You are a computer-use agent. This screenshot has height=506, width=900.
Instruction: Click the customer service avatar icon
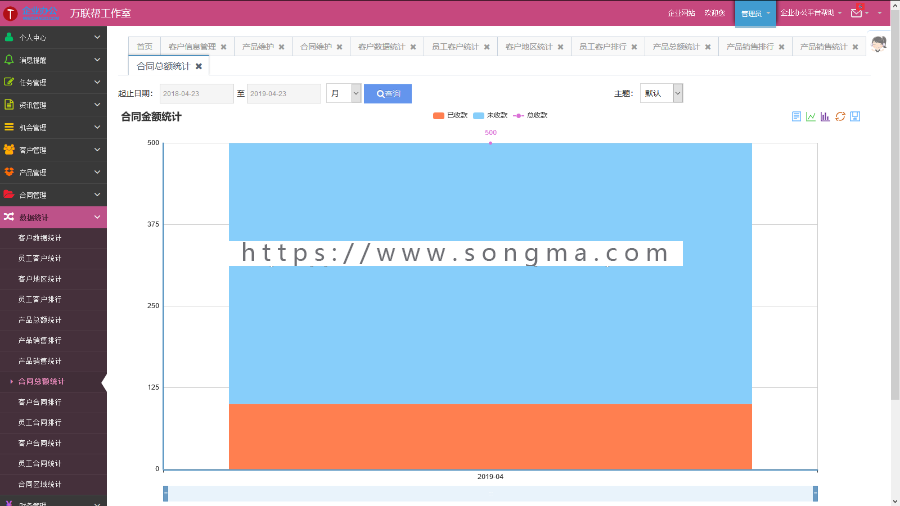[878, 44]
